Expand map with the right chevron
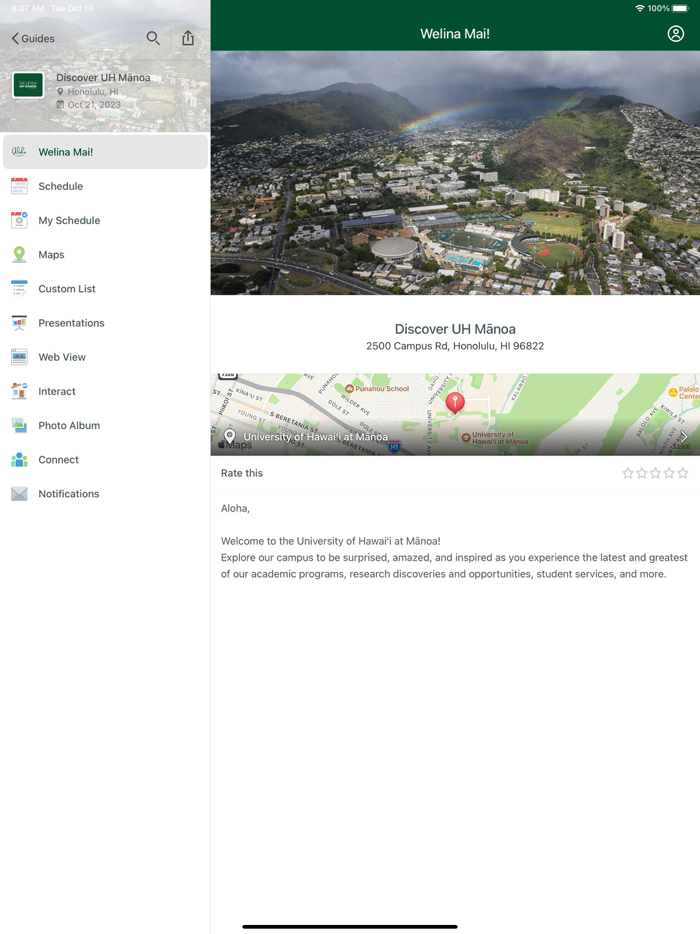This screenshot has width=700, height=934. click(x=684, y=437)
